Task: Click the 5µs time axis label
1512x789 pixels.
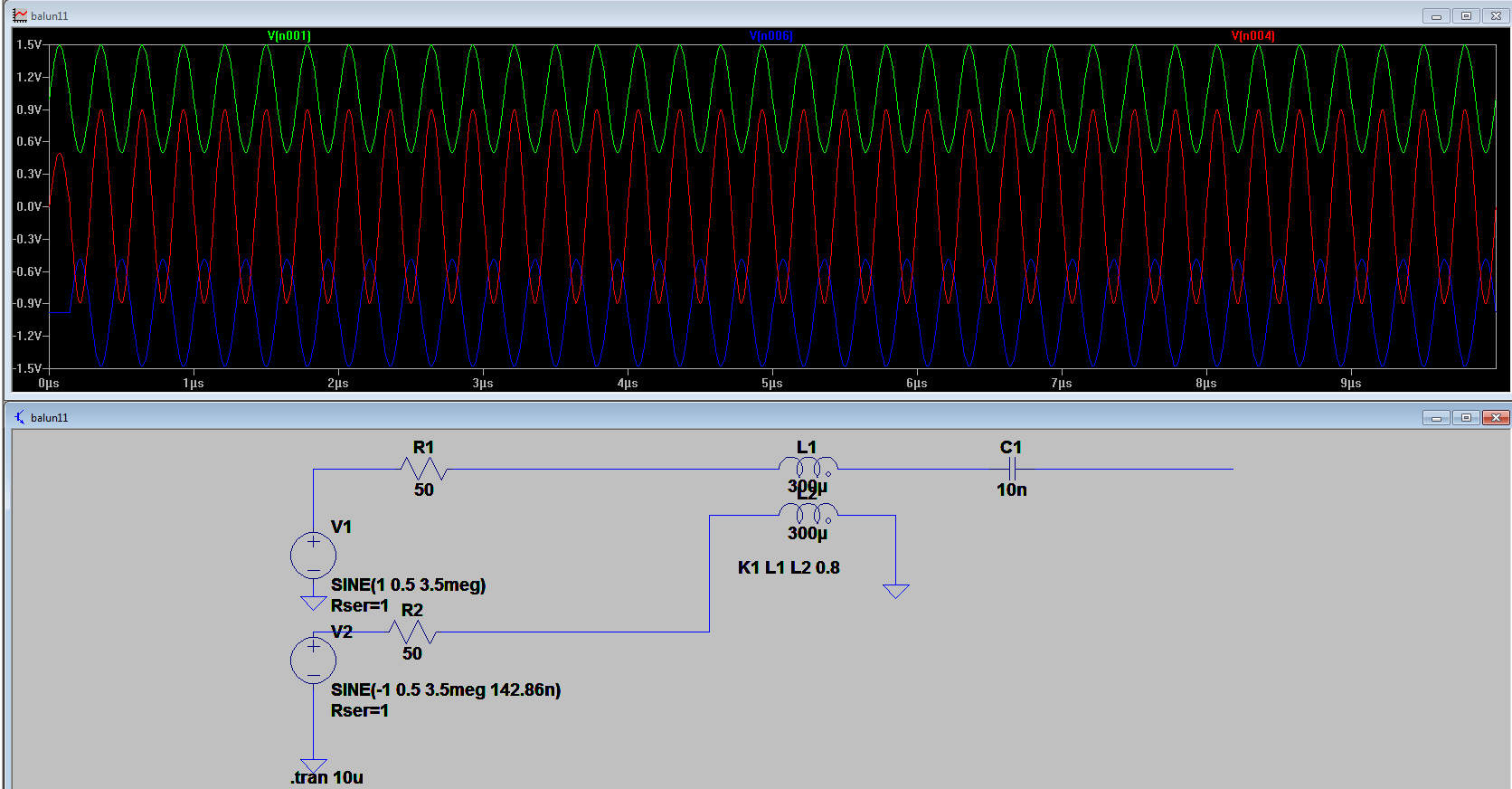Action: (771, 383)
